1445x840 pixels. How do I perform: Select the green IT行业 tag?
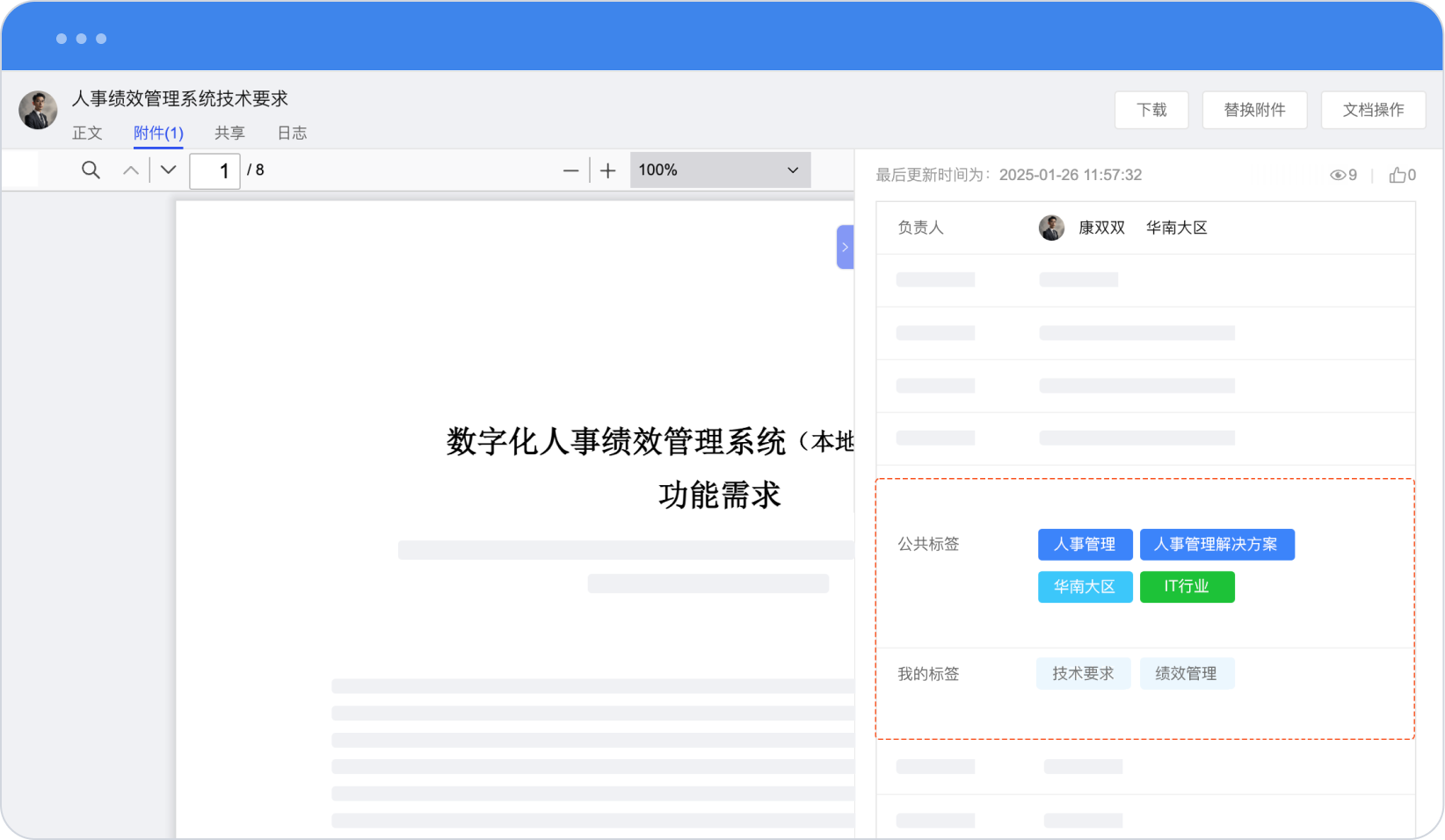pyautogui.click(x=1187, y=587)
